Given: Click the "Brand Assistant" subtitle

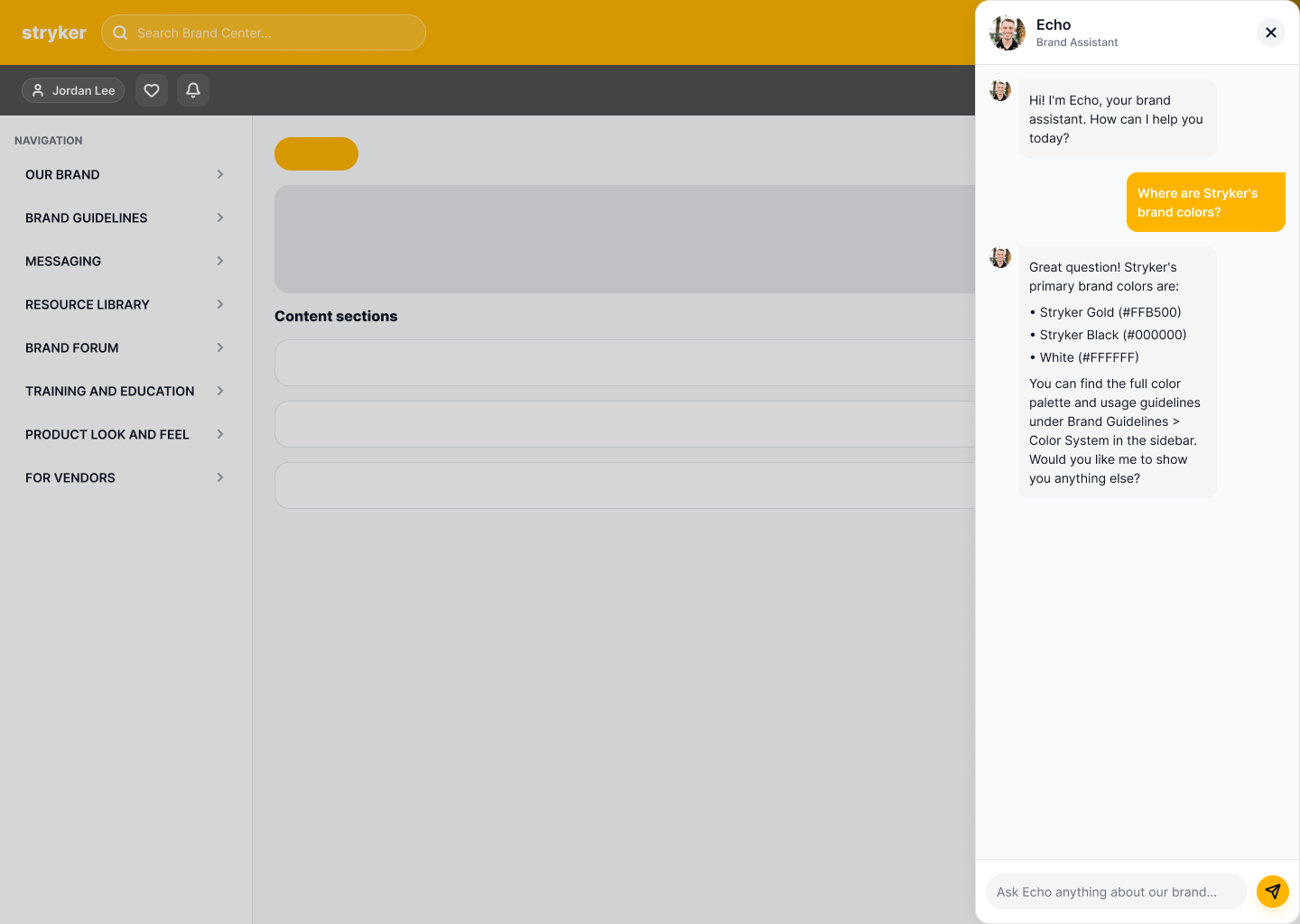Looking at the screenshot, I should click(x=1077, y=42).
